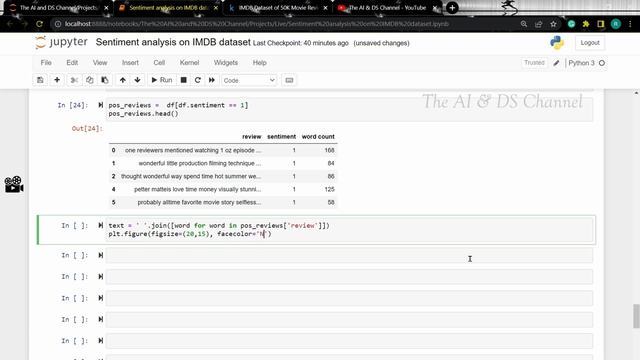Click the green Grammarly extension icon
Image resolution: width=640 pixels, height=360 pixels.
(571, 24)
